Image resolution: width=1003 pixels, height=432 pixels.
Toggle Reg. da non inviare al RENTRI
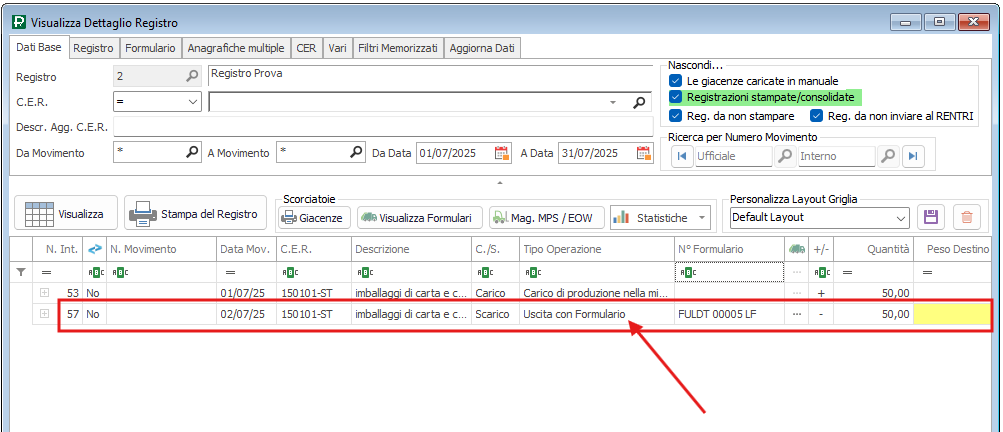click(x=816, y=116)
